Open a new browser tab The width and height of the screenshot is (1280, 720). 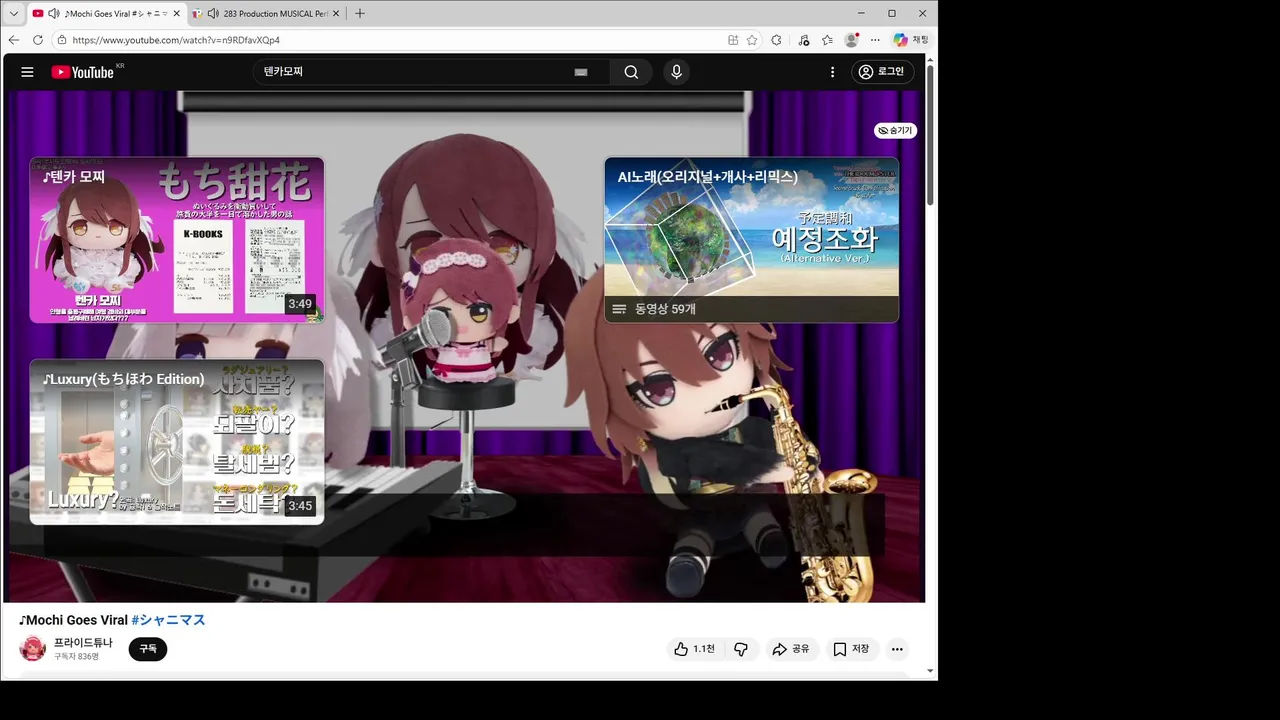click(360, 13)
